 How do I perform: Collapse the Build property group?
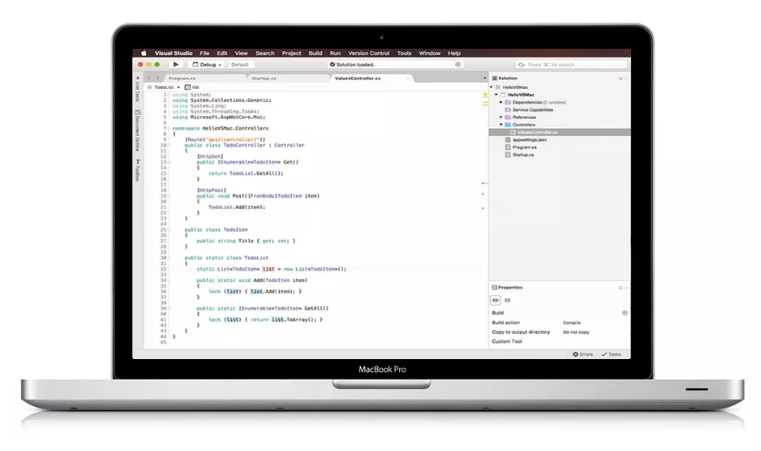pyautogui.click(x=625, y=313)
